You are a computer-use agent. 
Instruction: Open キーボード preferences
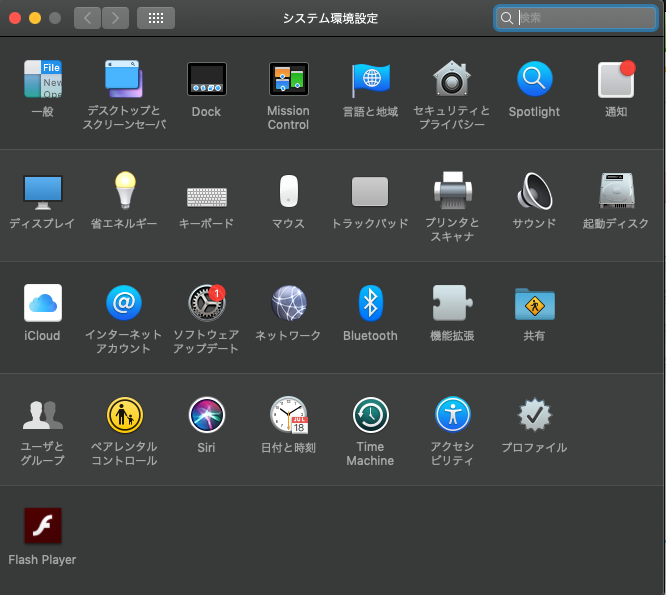[207, 197]
